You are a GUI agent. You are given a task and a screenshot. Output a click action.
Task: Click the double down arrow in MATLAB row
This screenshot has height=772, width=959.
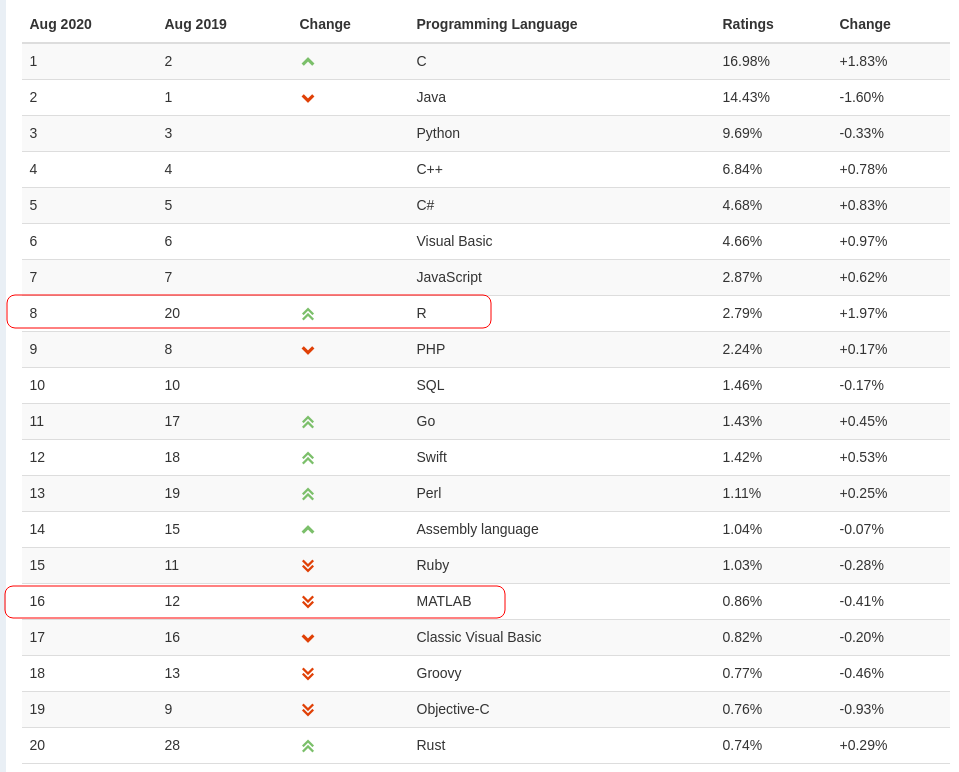point(308,602)
